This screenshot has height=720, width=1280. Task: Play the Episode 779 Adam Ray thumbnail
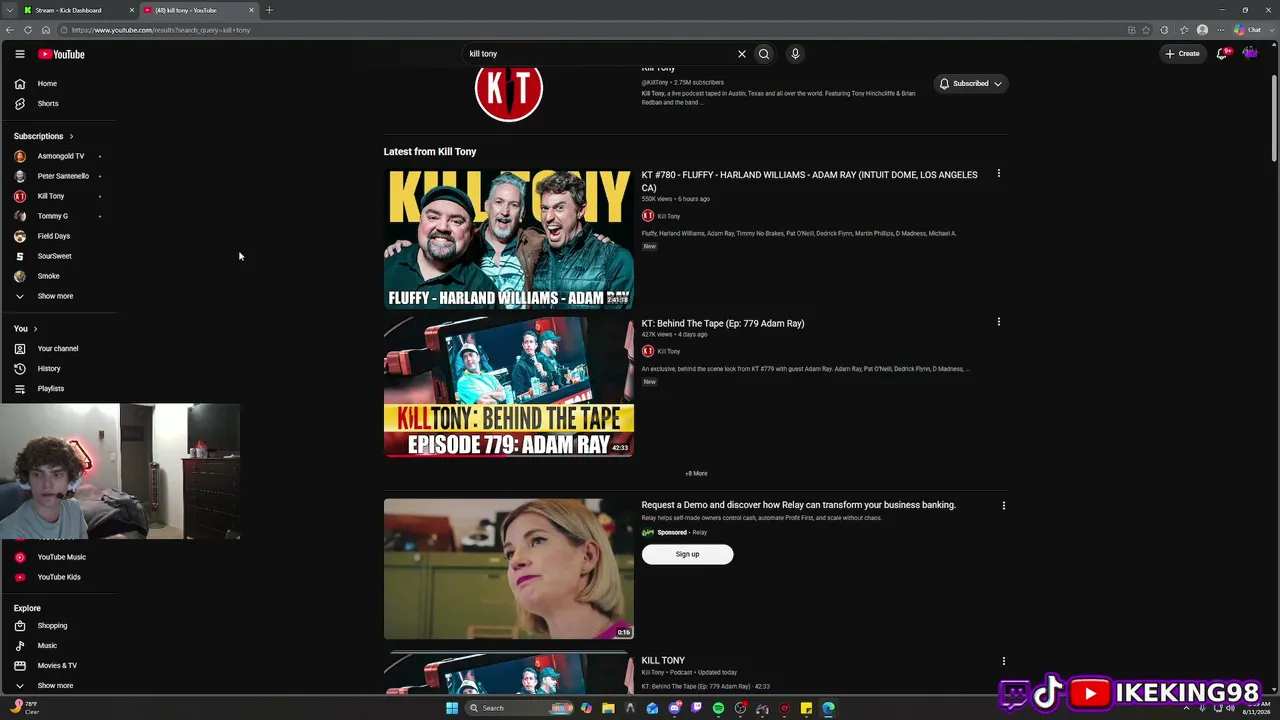[x=509, y=387]
